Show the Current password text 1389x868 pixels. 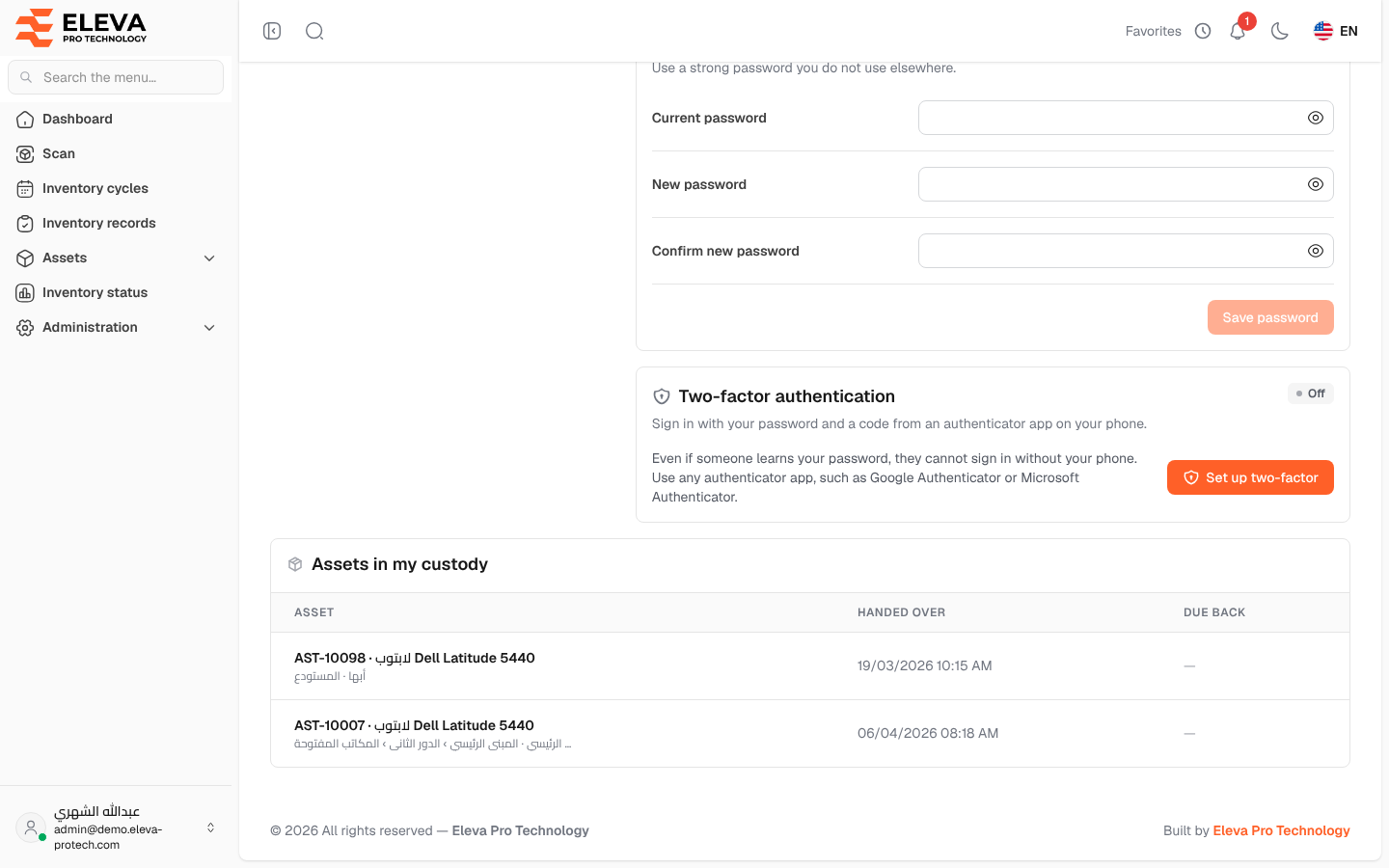point(1315,118)
